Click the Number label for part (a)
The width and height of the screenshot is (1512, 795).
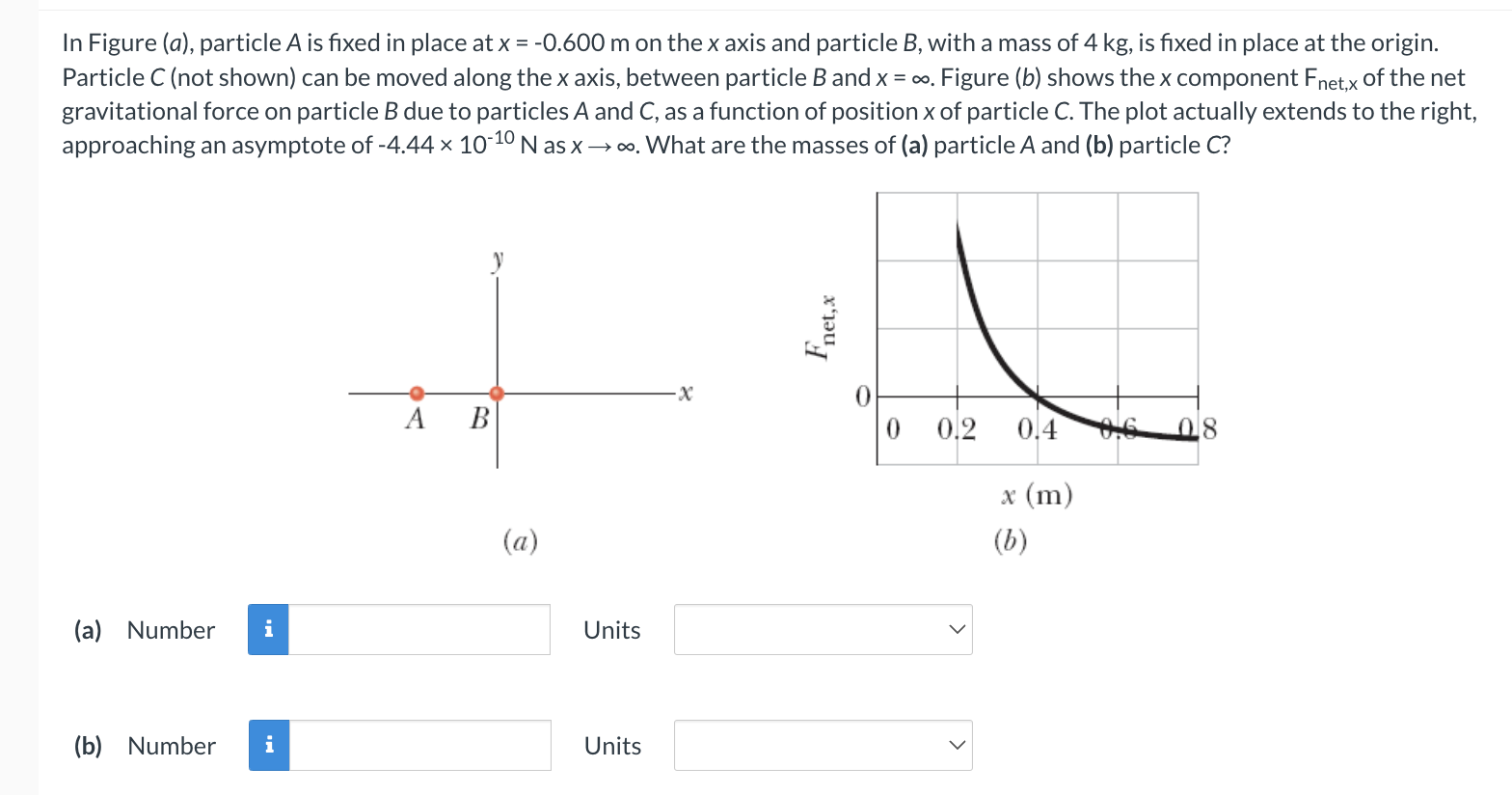(170, 629)
